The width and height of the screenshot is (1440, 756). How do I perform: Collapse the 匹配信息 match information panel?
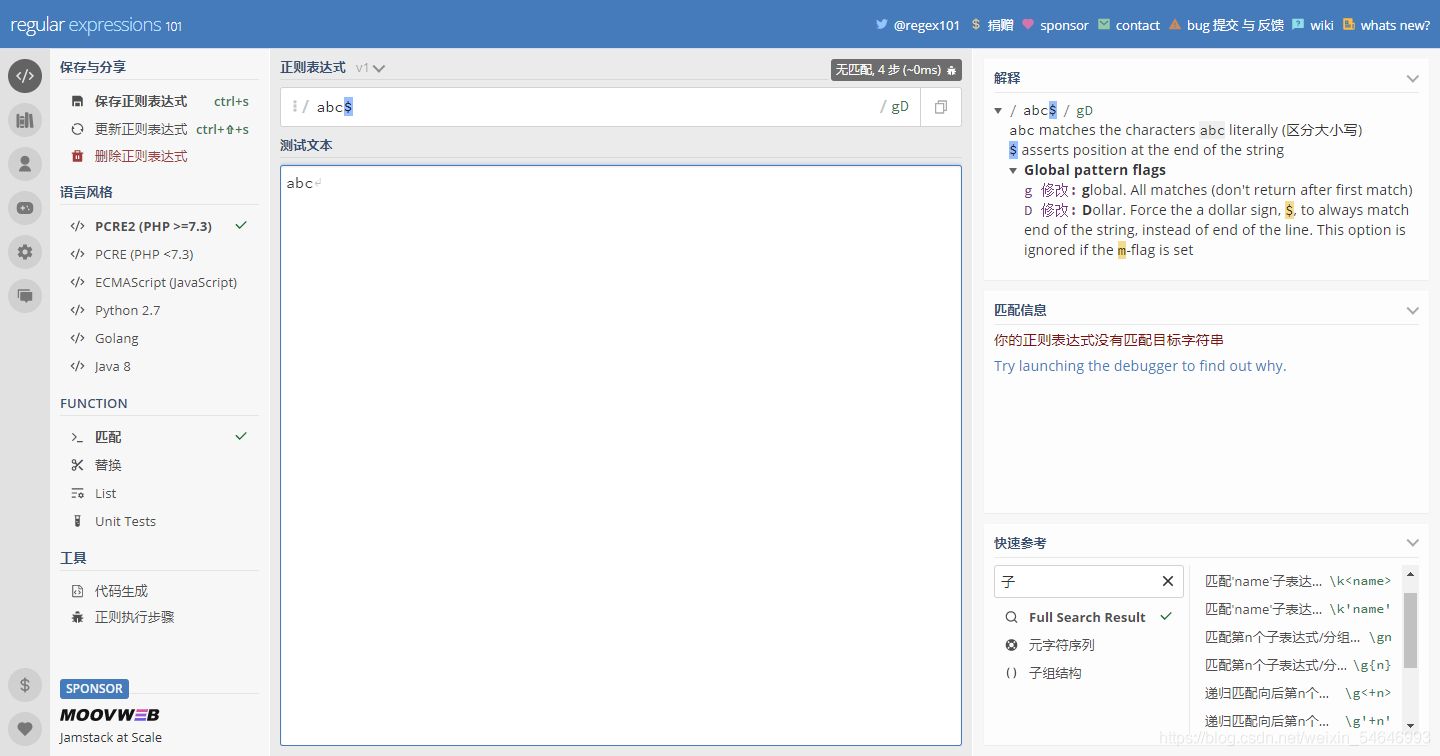click(1412, 310)
